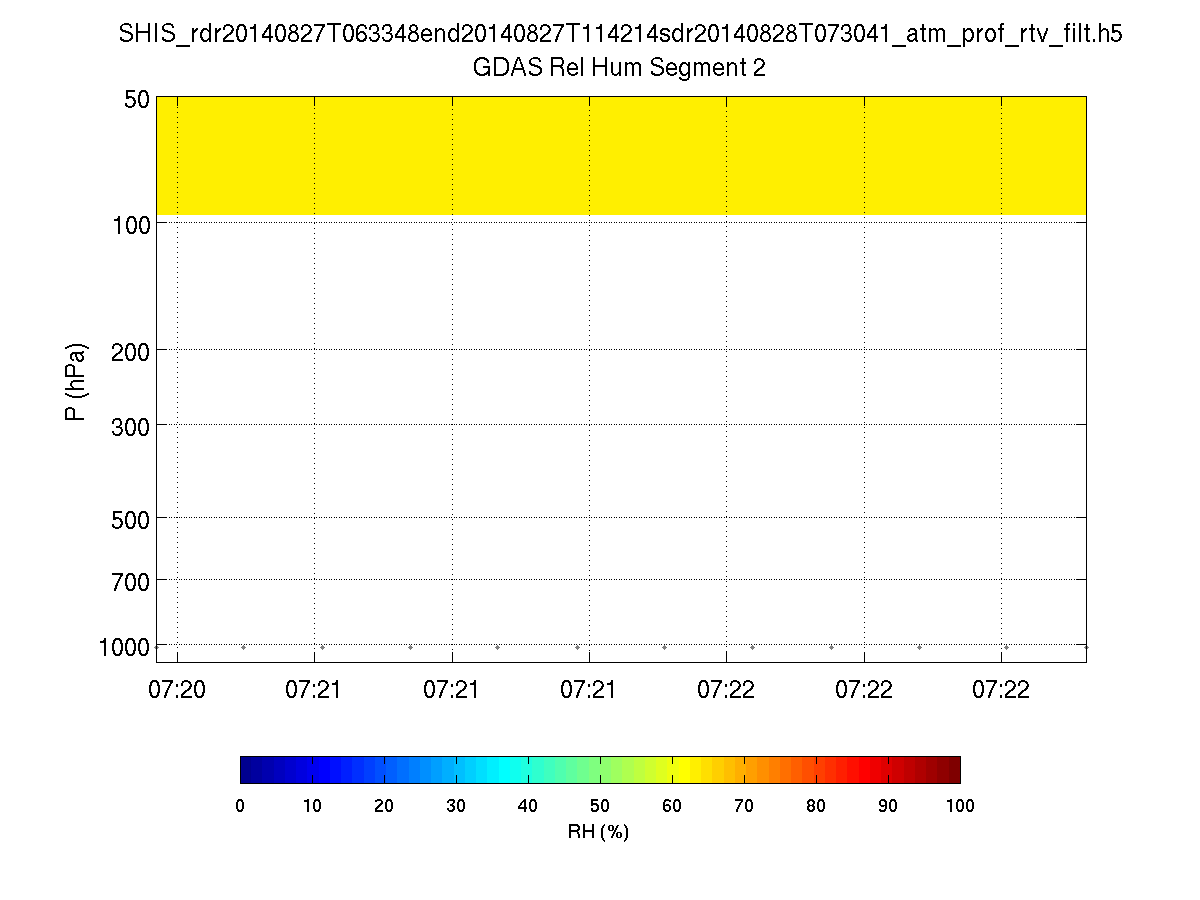
Task: Select the 700 hPa pressure tick label
Action: pyautogui.click(x=130, y=581)
